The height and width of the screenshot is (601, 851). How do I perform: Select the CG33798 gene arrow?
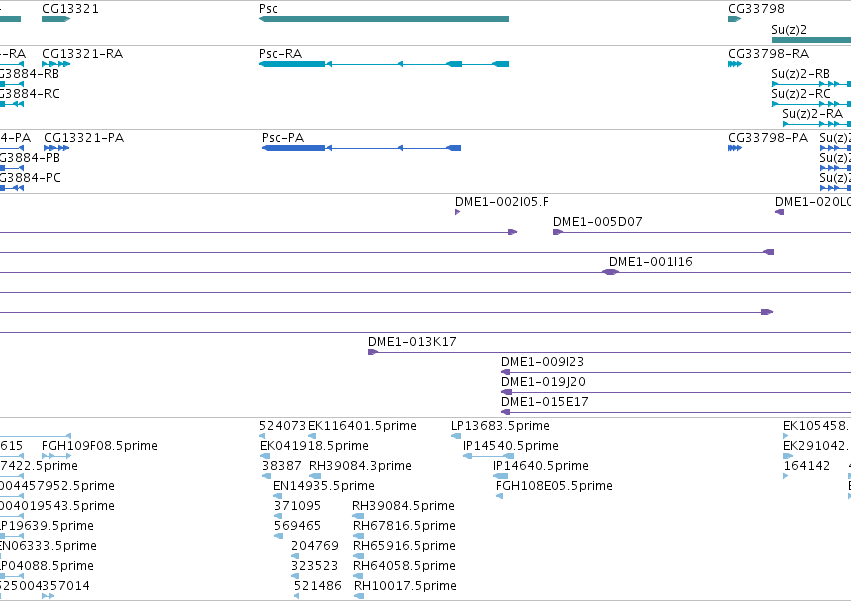[734, 19]
